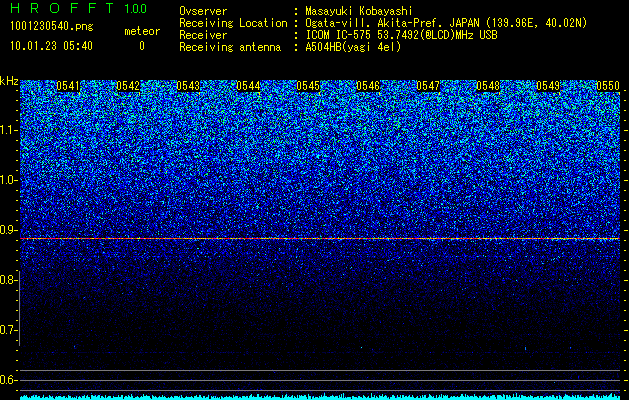Click the 0546 time marker
Viewport: 629px width, 400px height.
pyautogui.click(x=368, y=86)
